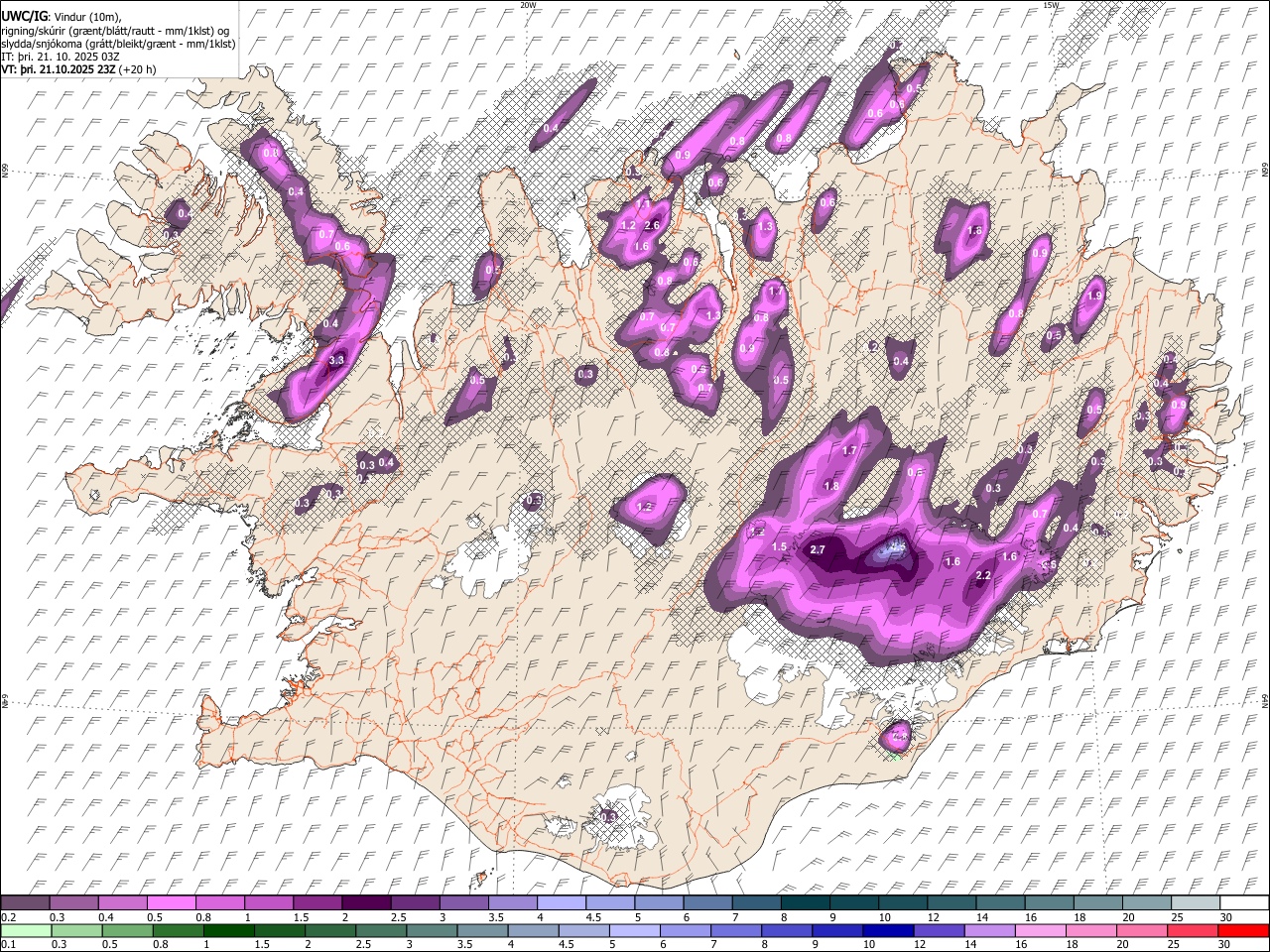
Task: Select the deep navy blue 10 swatch in lower legend
Action: click(x=888, y=930)
